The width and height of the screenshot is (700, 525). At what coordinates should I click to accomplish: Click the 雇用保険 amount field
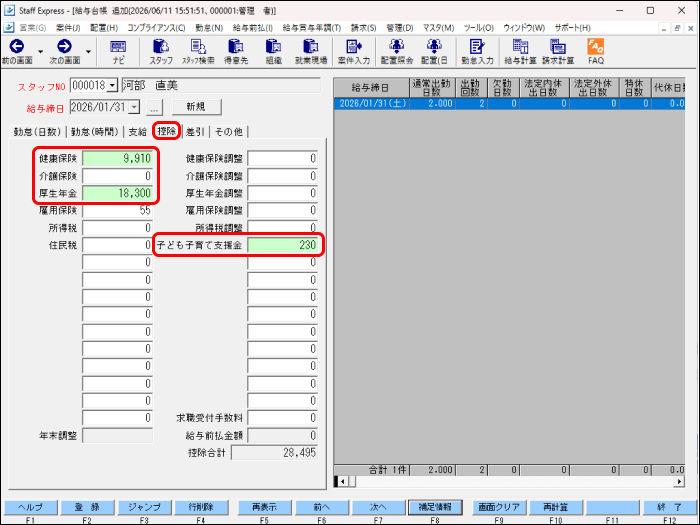coord(117,211)
